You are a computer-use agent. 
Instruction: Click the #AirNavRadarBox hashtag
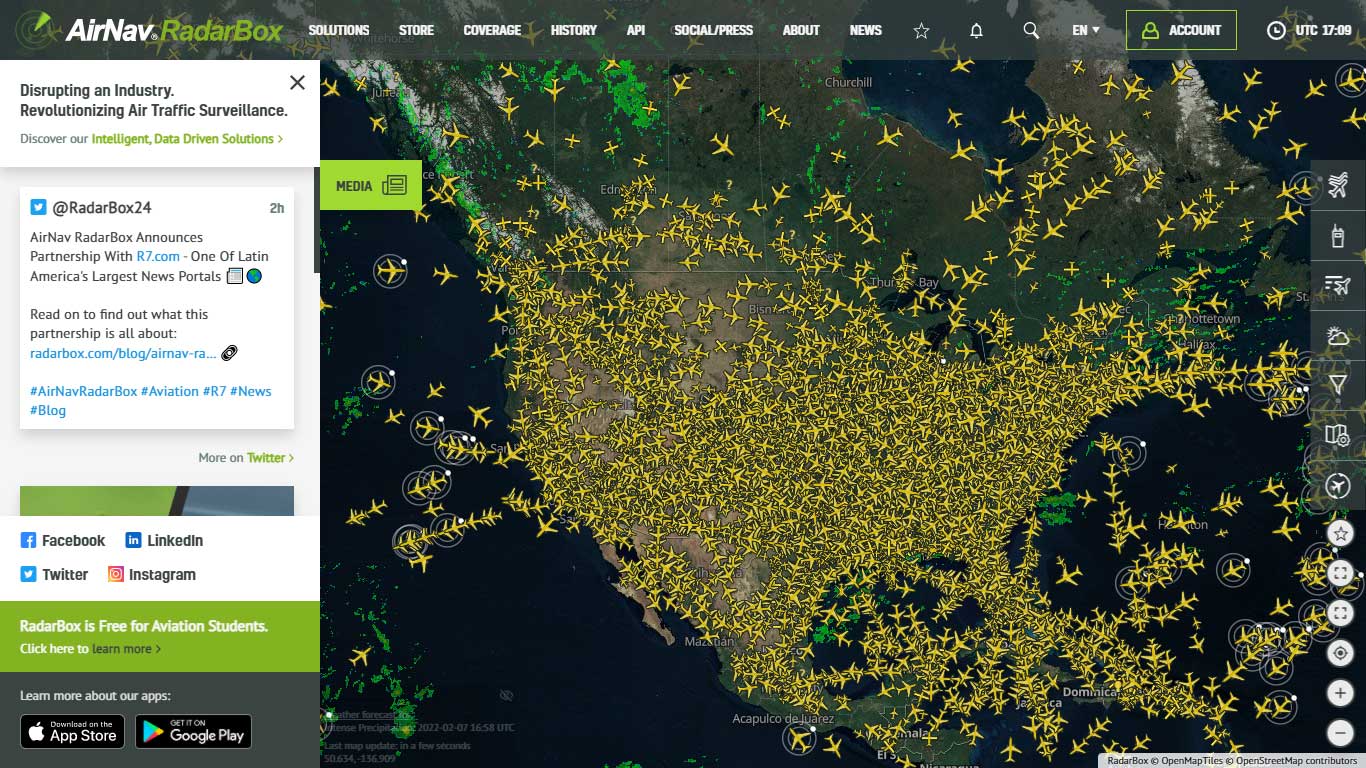click(x=83, y=391)
